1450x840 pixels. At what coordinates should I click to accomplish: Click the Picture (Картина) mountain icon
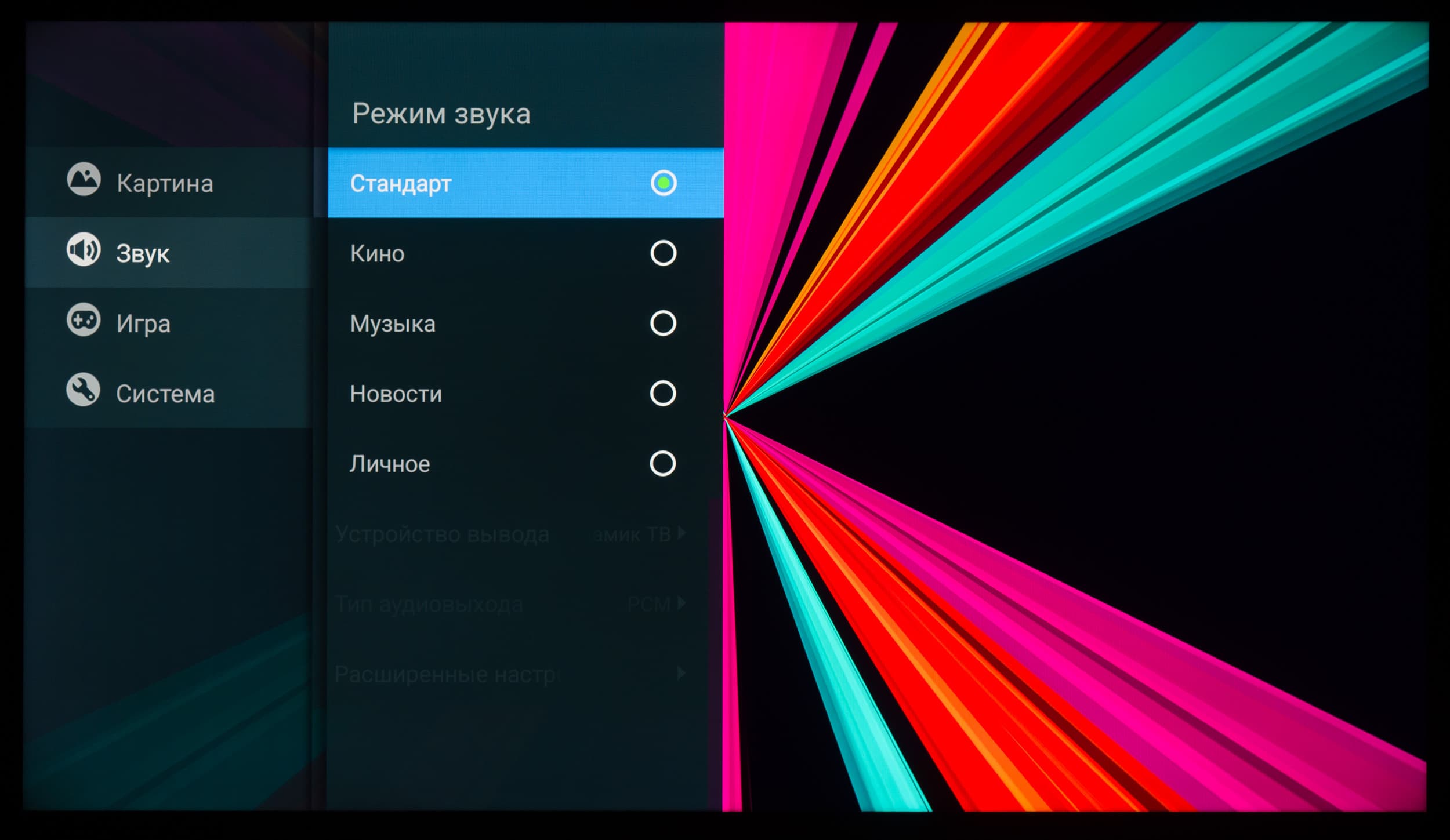(x=84, y=179)
